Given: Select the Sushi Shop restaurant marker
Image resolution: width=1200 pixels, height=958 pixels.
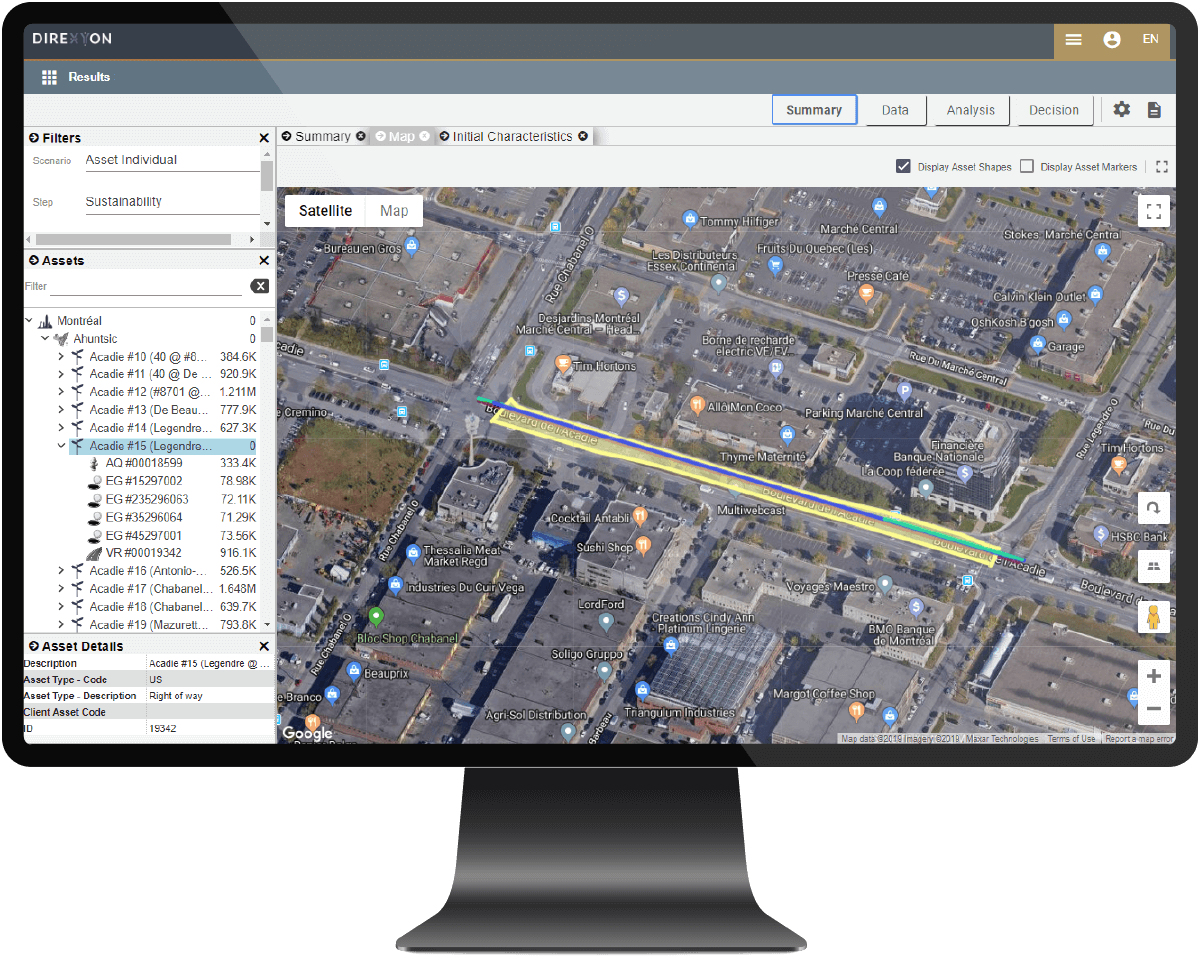Looking at the screenshot, I should [x=642, y=546].
